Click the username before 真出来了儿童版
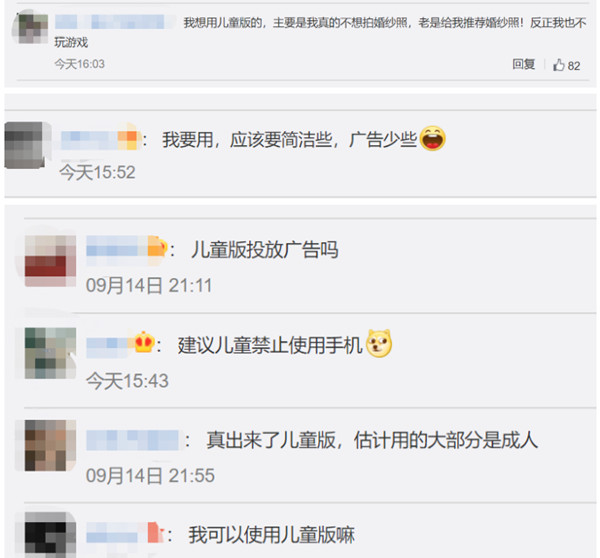The image size is (600, 558). pos(132,440)
